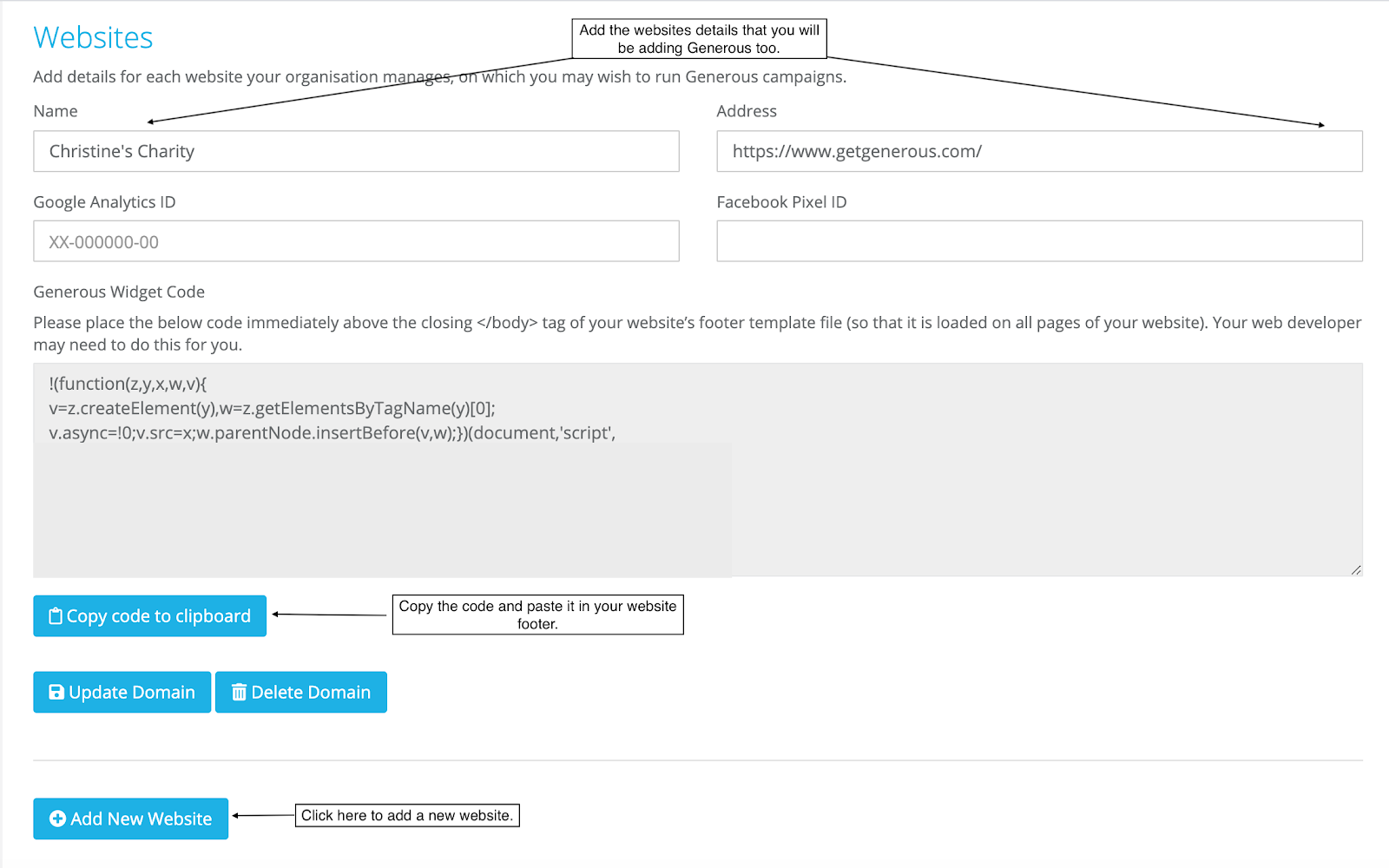The width and height of the screenshot is (1389, 868).
Task: Click the 'Add the websites details' annotation box
Action: [699, 39]
